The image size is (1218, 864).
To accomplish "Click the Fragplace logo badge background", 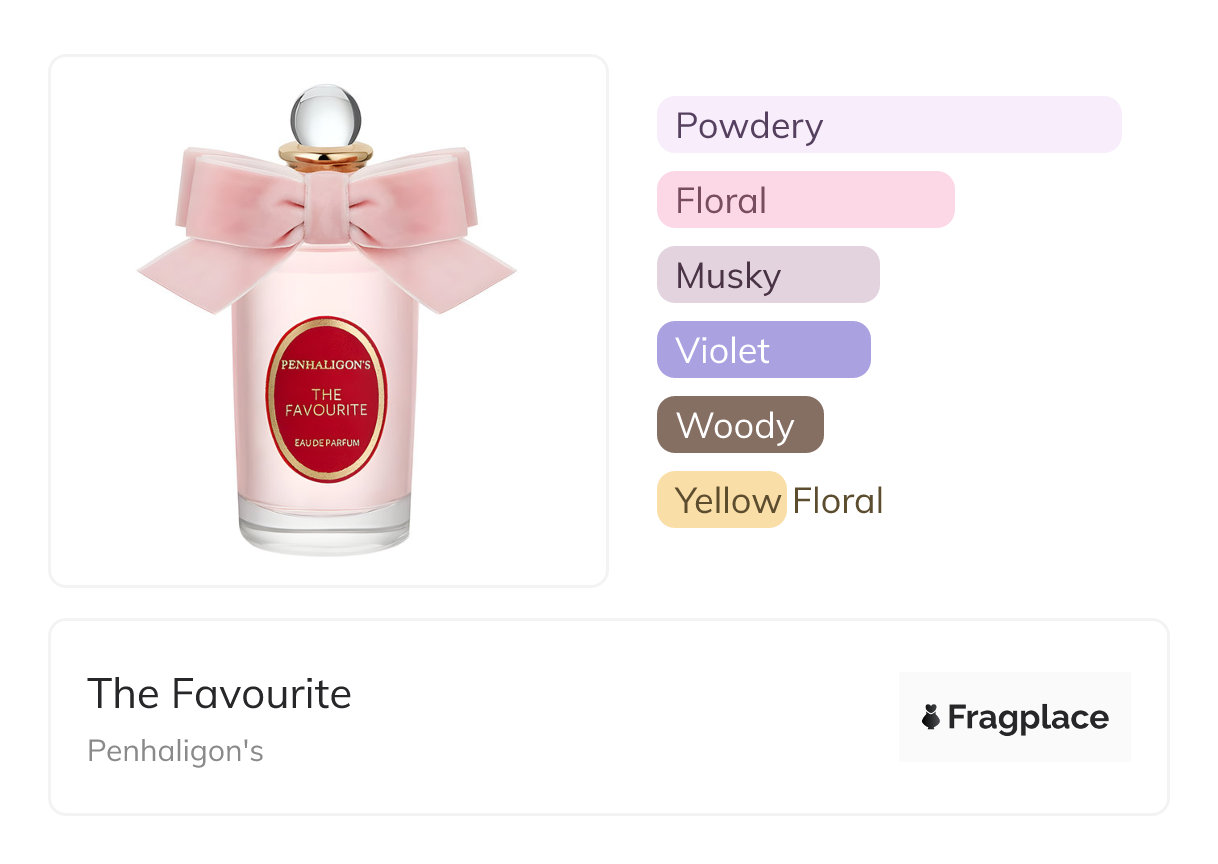I will click(x=1015, y=717).
